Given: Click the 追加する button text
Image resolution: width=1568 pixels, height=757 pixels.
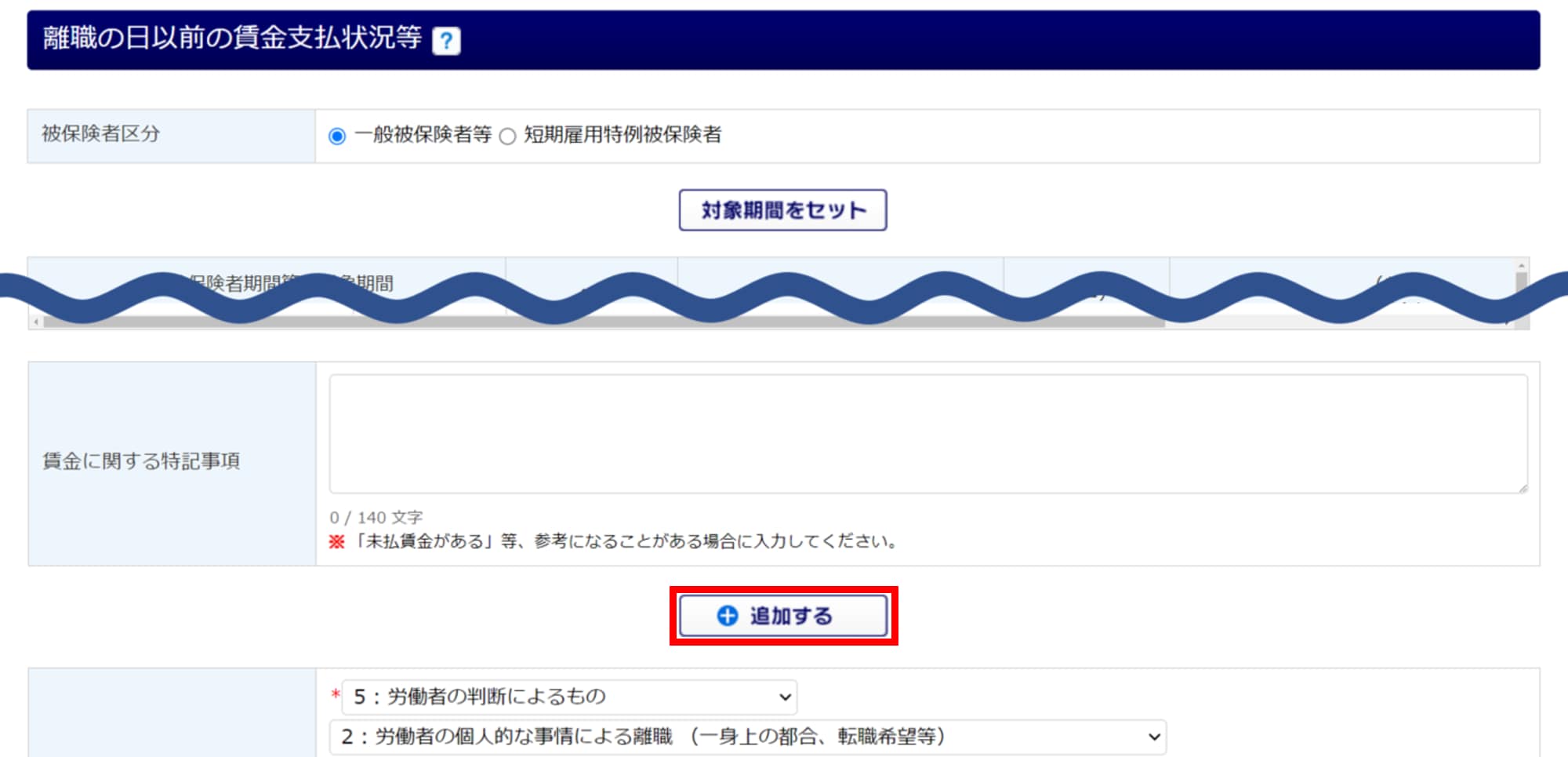Looking at the screenshot, I should (790, 616).
